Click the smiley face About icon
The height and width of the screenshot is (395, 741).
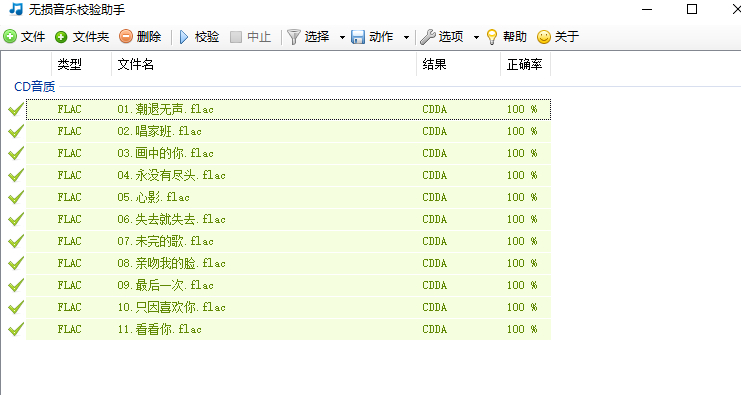coord(544,37)
